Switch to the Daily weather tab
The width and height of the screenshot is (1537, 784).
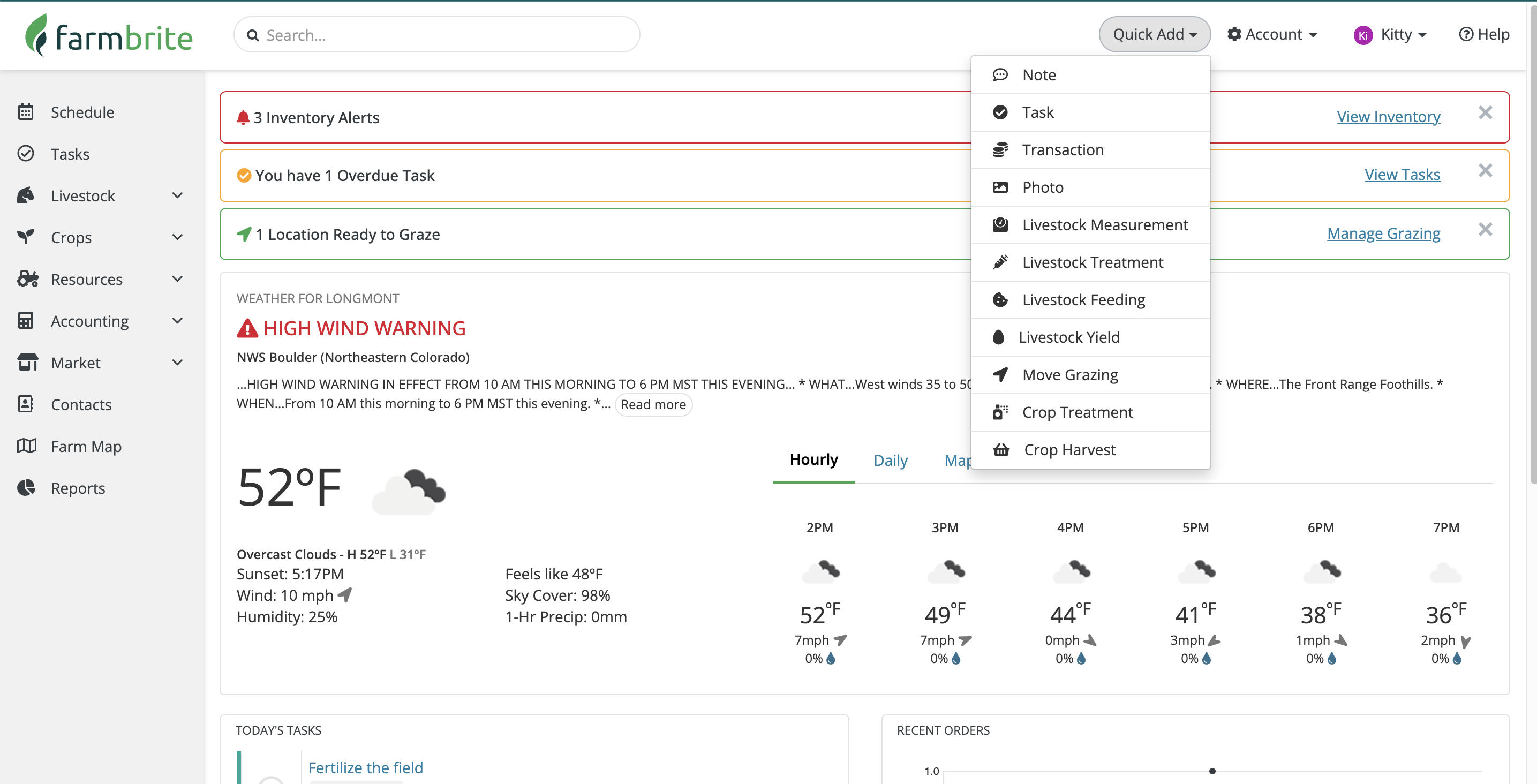[890, 460]
